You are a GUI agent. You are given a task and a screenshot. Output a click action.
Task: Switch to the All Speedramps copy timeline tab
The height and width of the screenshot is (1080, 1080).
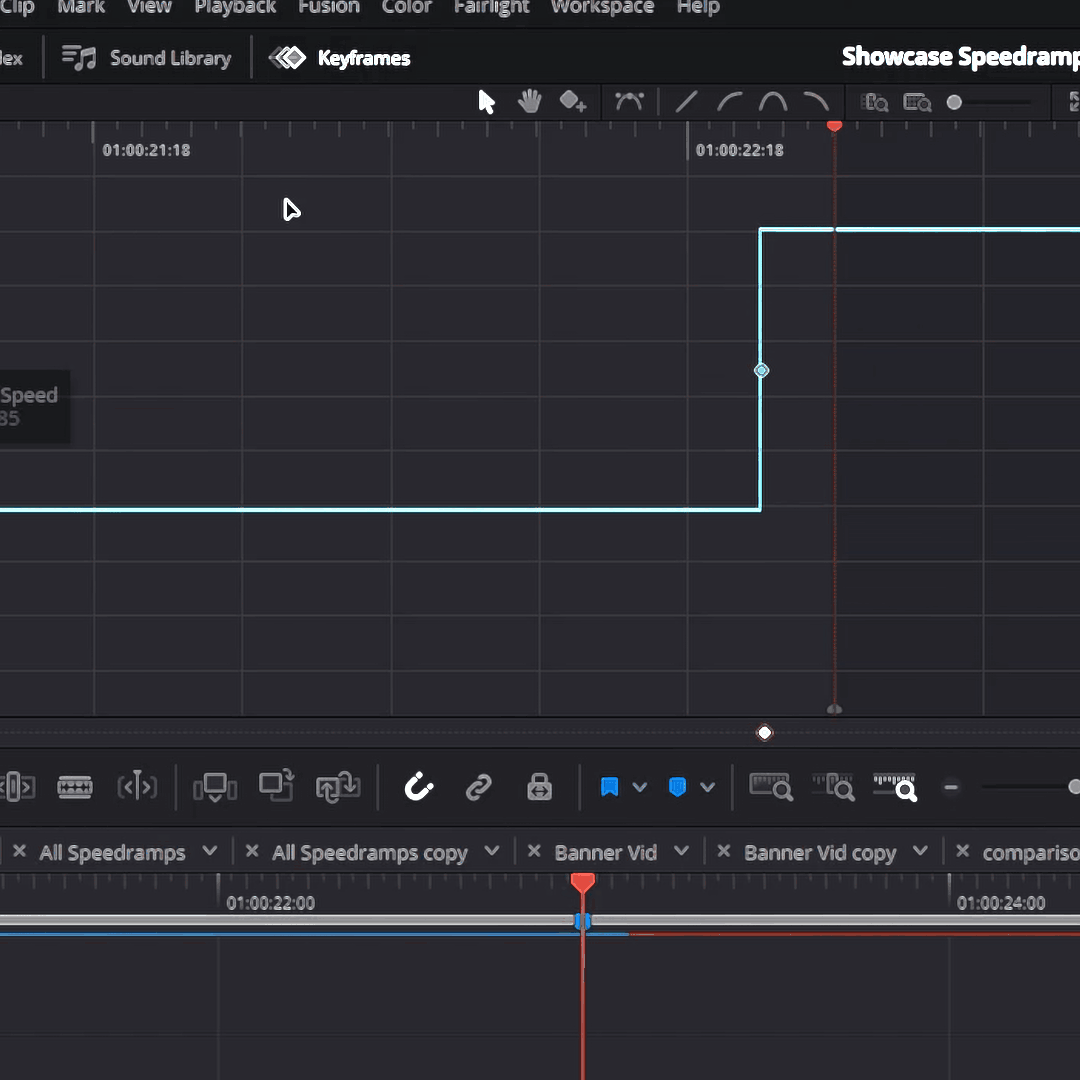tap(370, 852)
